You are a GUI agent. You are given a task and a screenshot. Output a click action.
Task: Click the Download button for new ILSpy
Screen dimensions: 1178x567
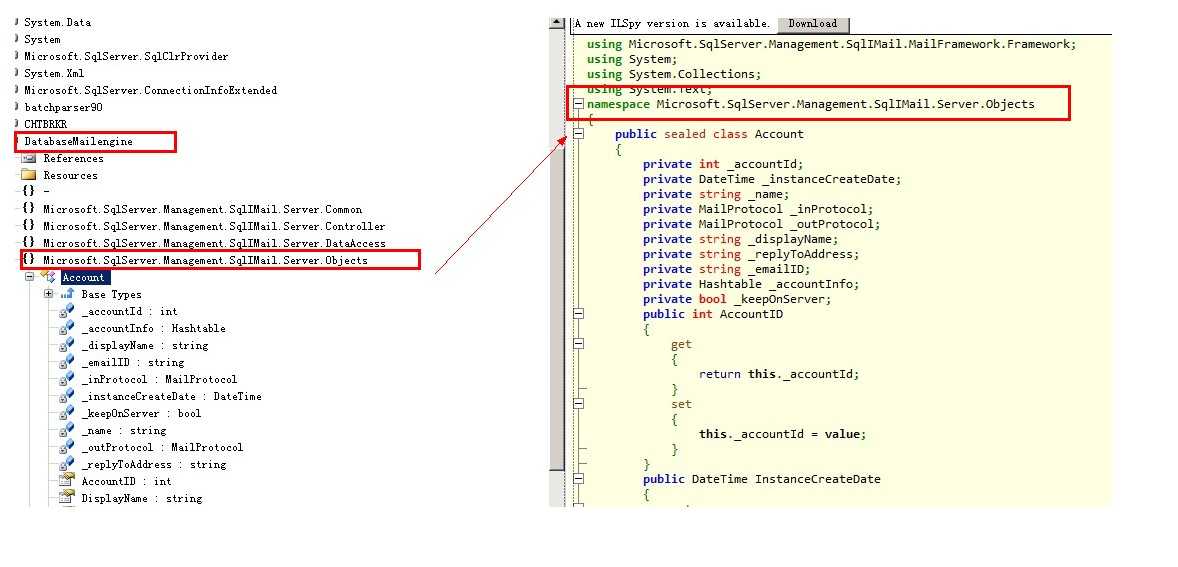click(813, 24)
